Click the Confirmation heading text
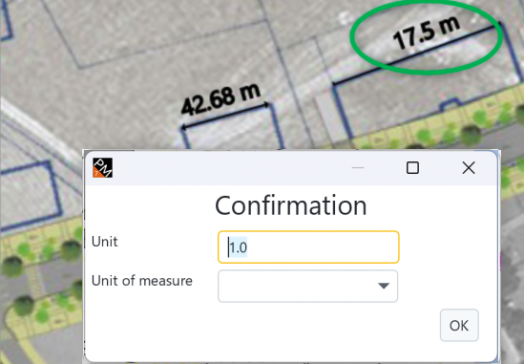Screen dimensions: 524x364 (x=291, y=206)
